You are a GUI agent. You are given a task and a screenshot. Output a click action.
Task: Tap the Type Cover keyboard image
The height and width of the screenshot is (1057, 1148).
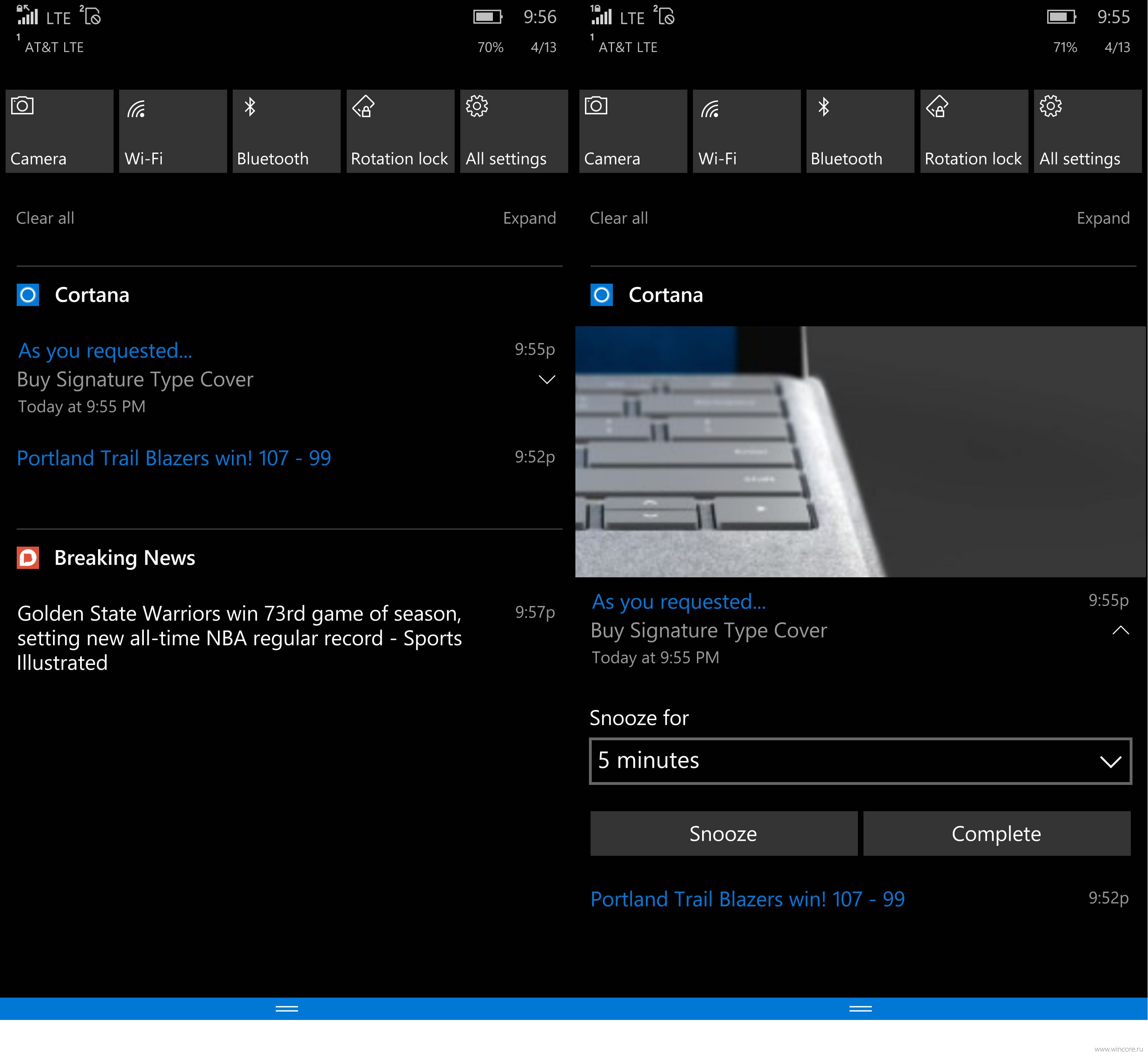[x=860, y=452]
